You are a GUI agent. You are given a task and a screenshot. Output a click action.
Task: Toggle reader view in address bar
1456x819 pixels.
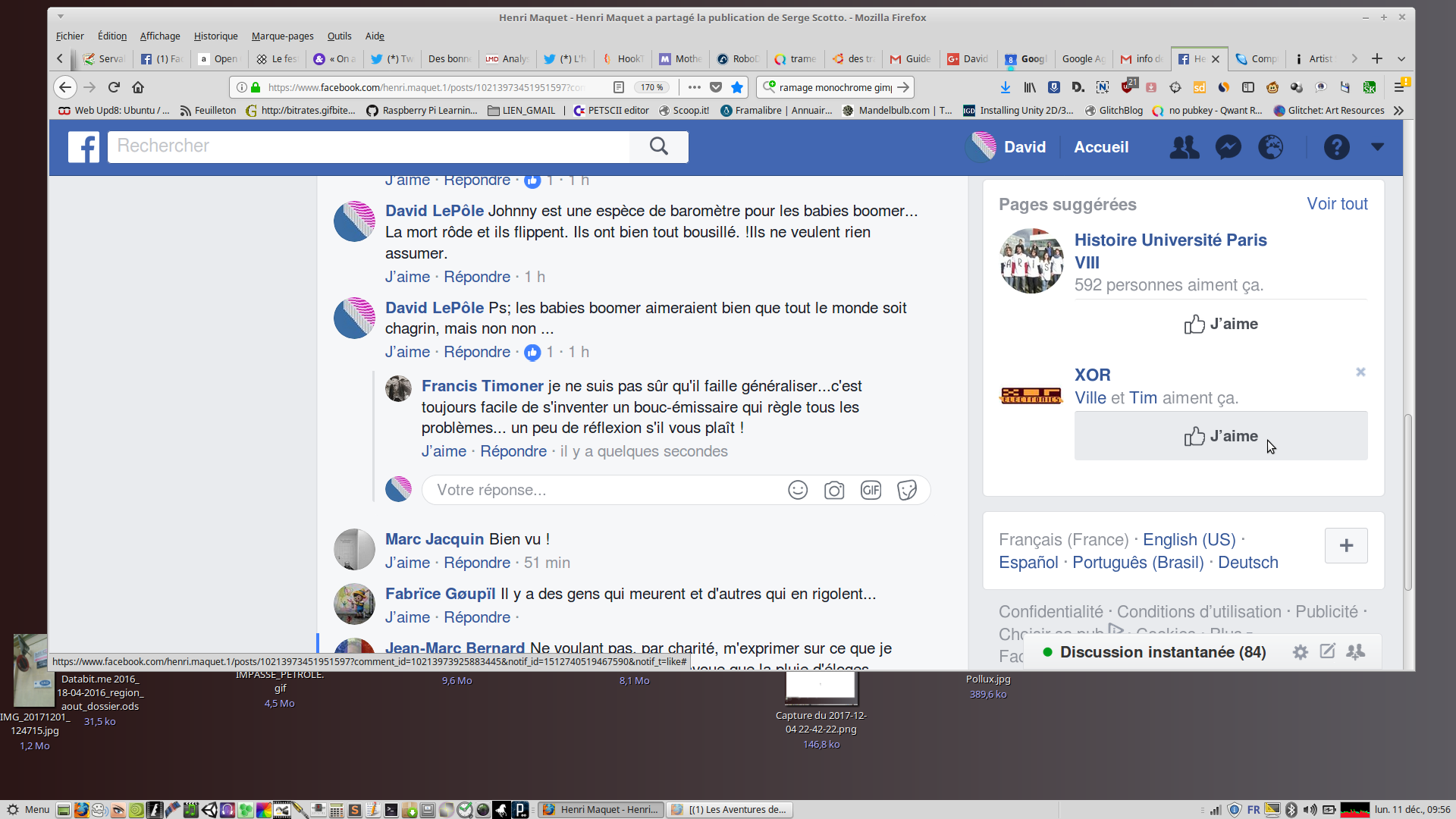coord(619,87)
